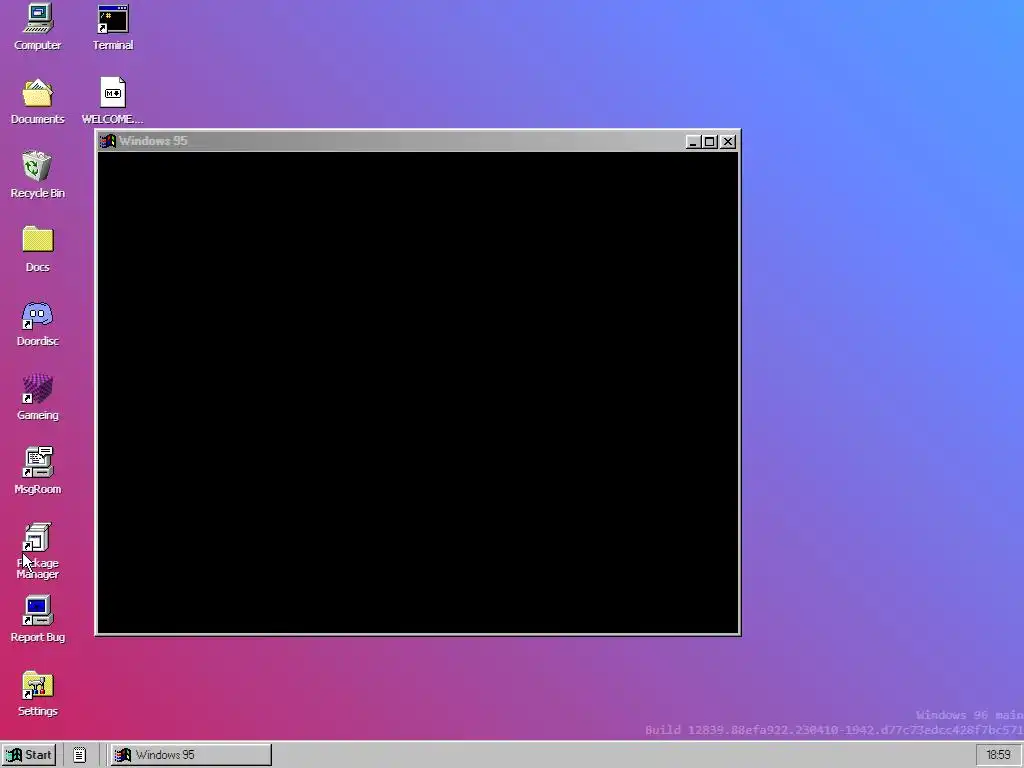Close the Windows 95 window

728,142
